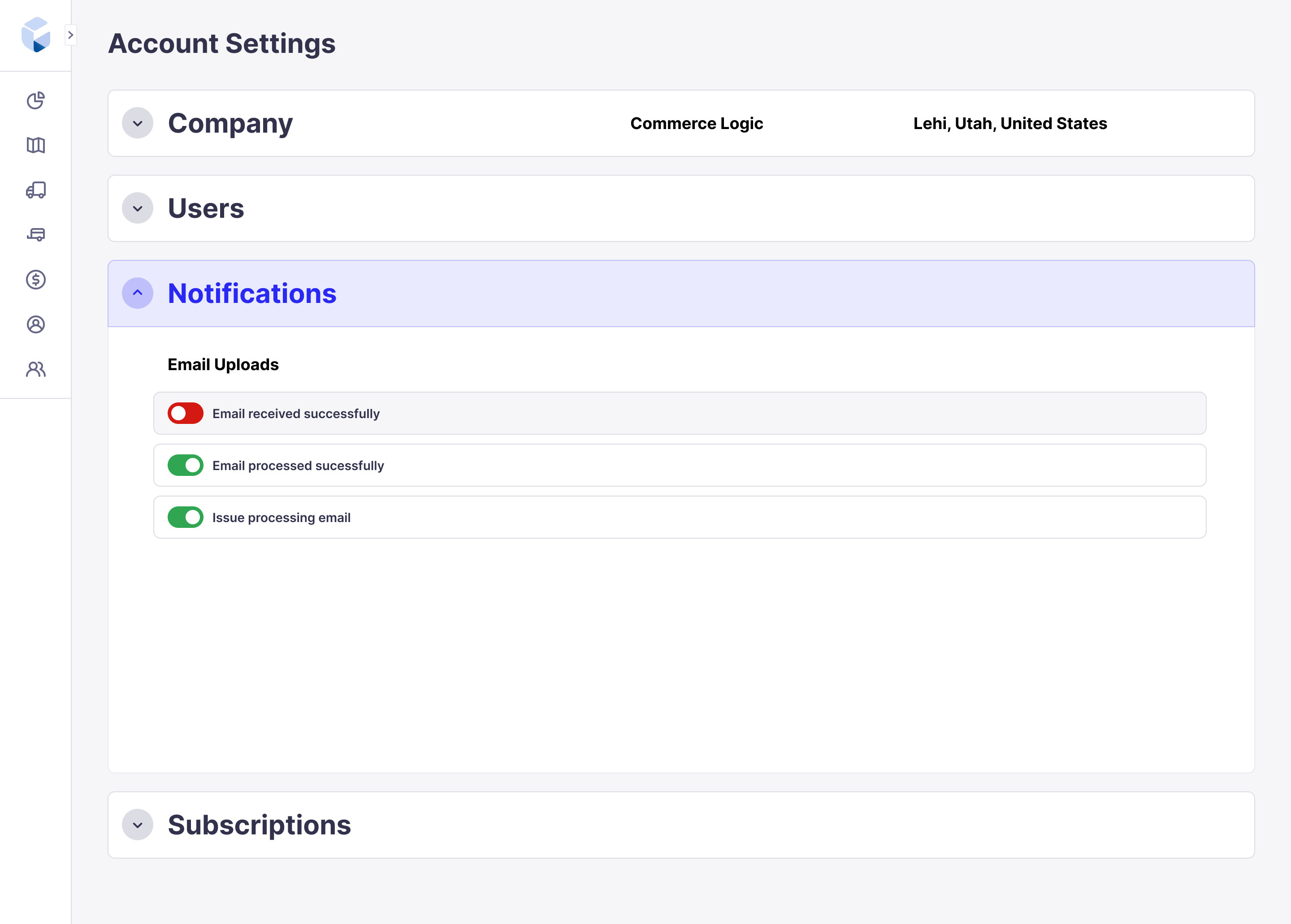Expand the collapsed sidebar with the chevron
The image size is (1291, 924).
click(x=71, y=35)
